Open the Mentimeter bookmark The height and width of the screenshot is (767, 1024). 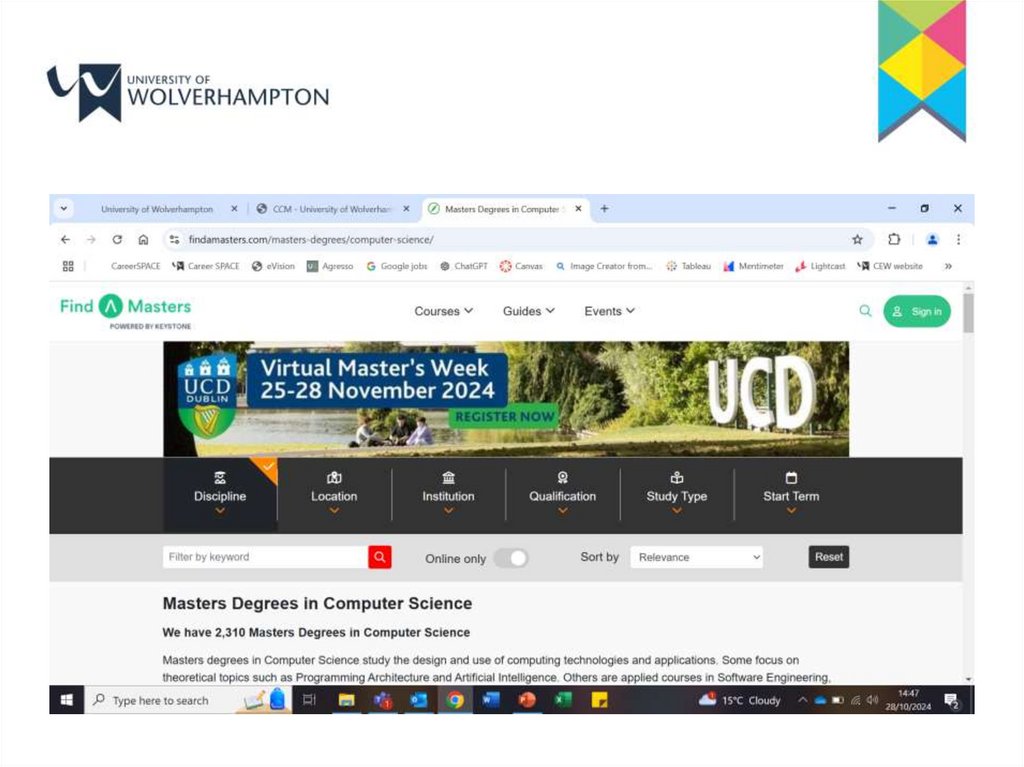coord(754,266)
